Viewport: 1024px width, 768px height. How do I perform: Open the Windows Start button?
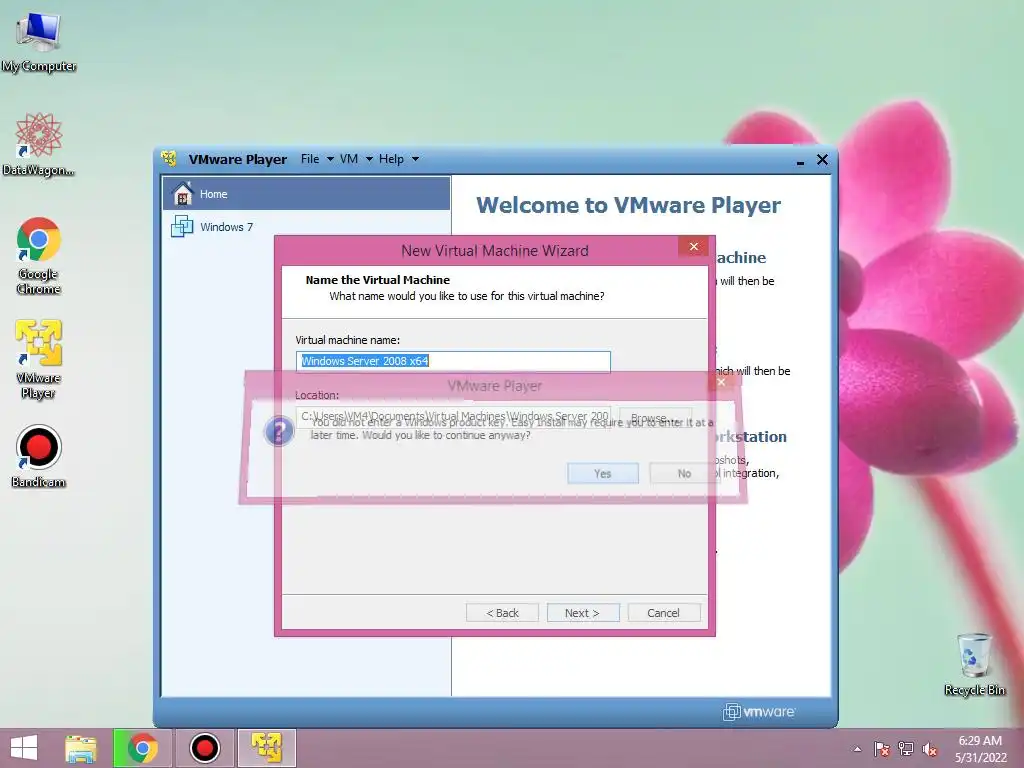24,748
